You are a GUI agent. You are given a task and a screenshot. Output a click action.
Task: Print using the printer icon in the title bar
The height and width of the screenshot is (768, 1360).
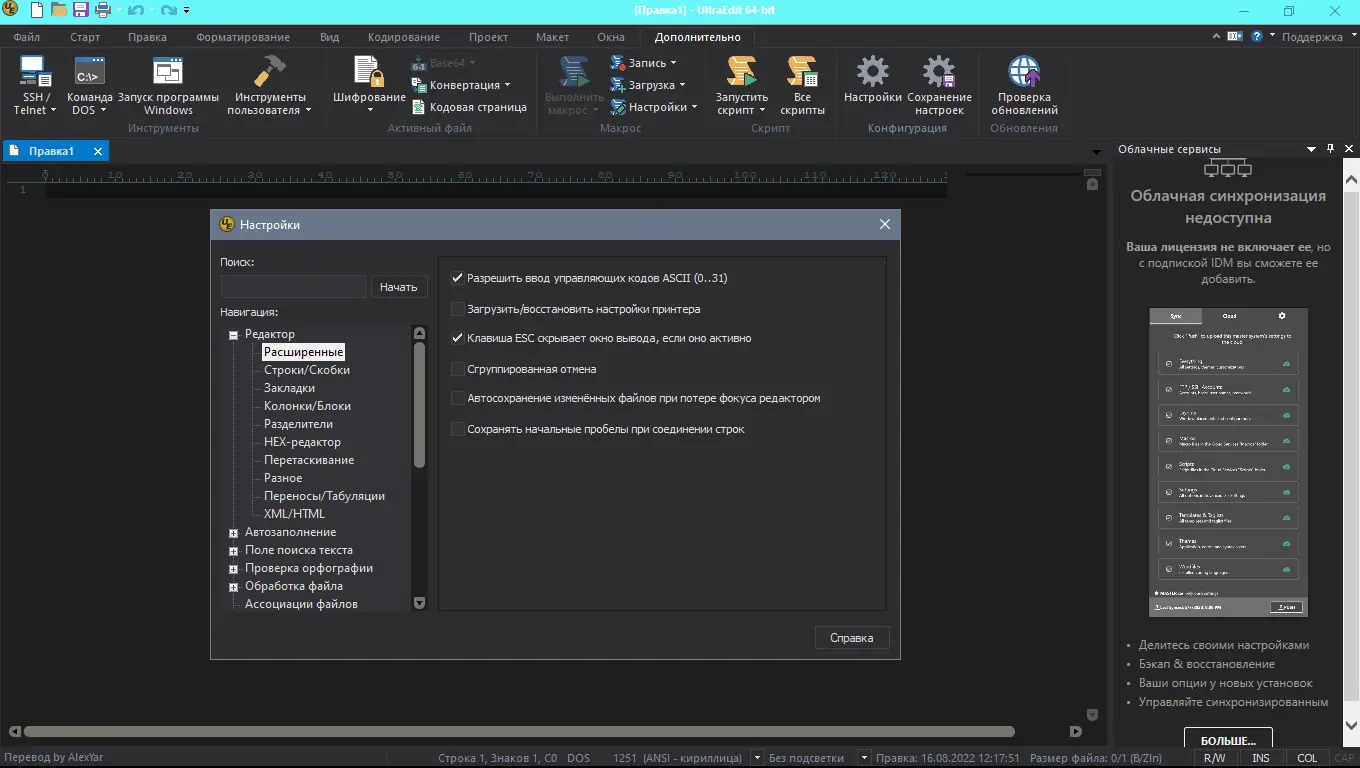point(102,11)
